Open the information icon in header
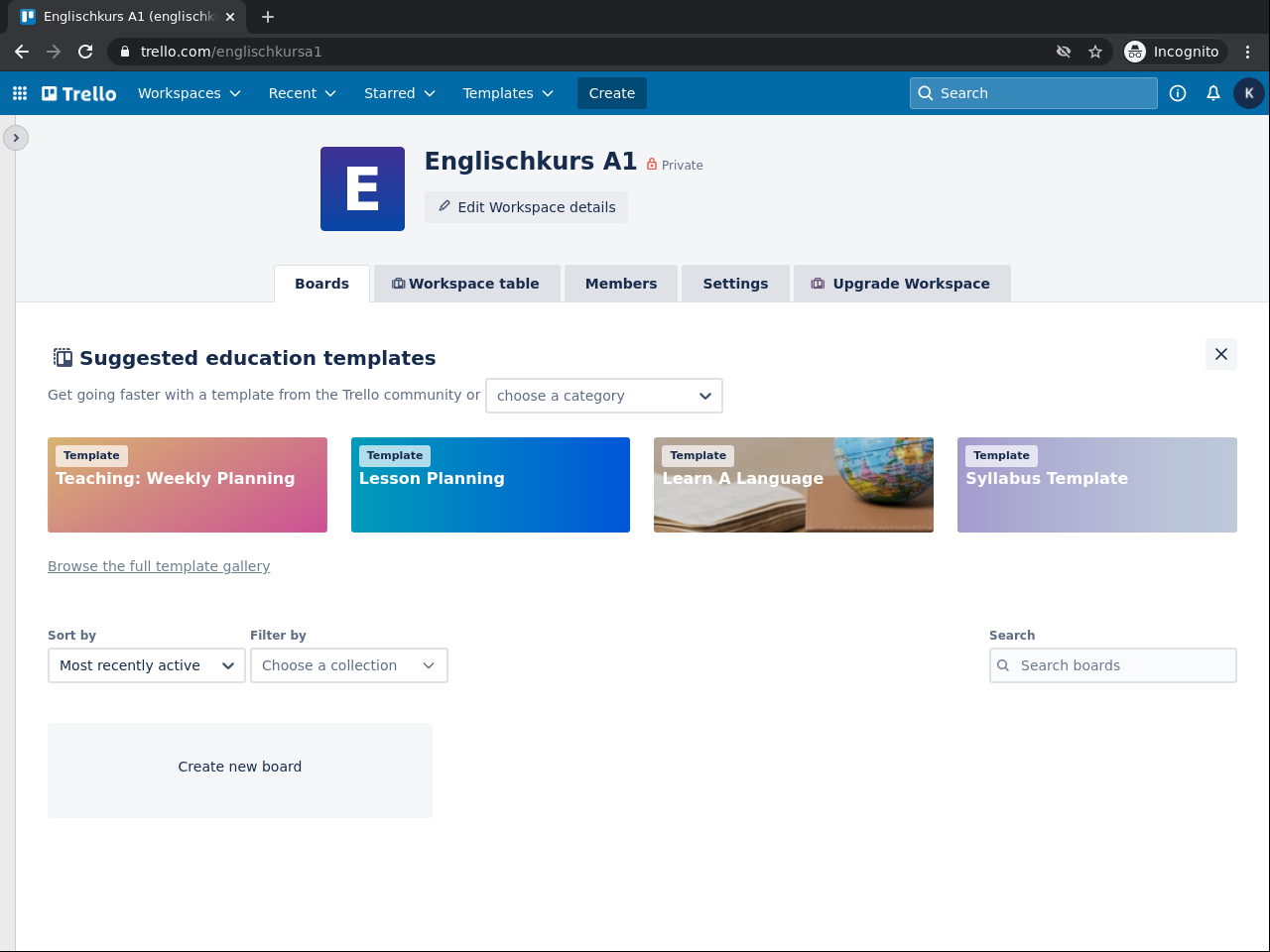The image size is (1270, 952). pos(1178,93)
